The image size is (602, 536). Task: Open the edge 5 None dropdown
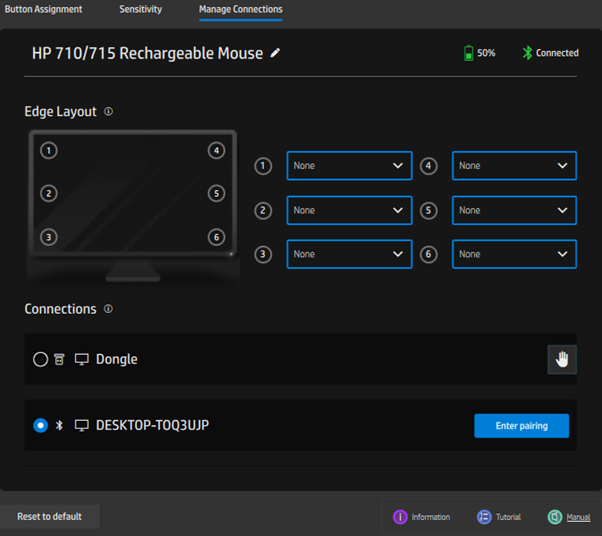coord(514,210)
